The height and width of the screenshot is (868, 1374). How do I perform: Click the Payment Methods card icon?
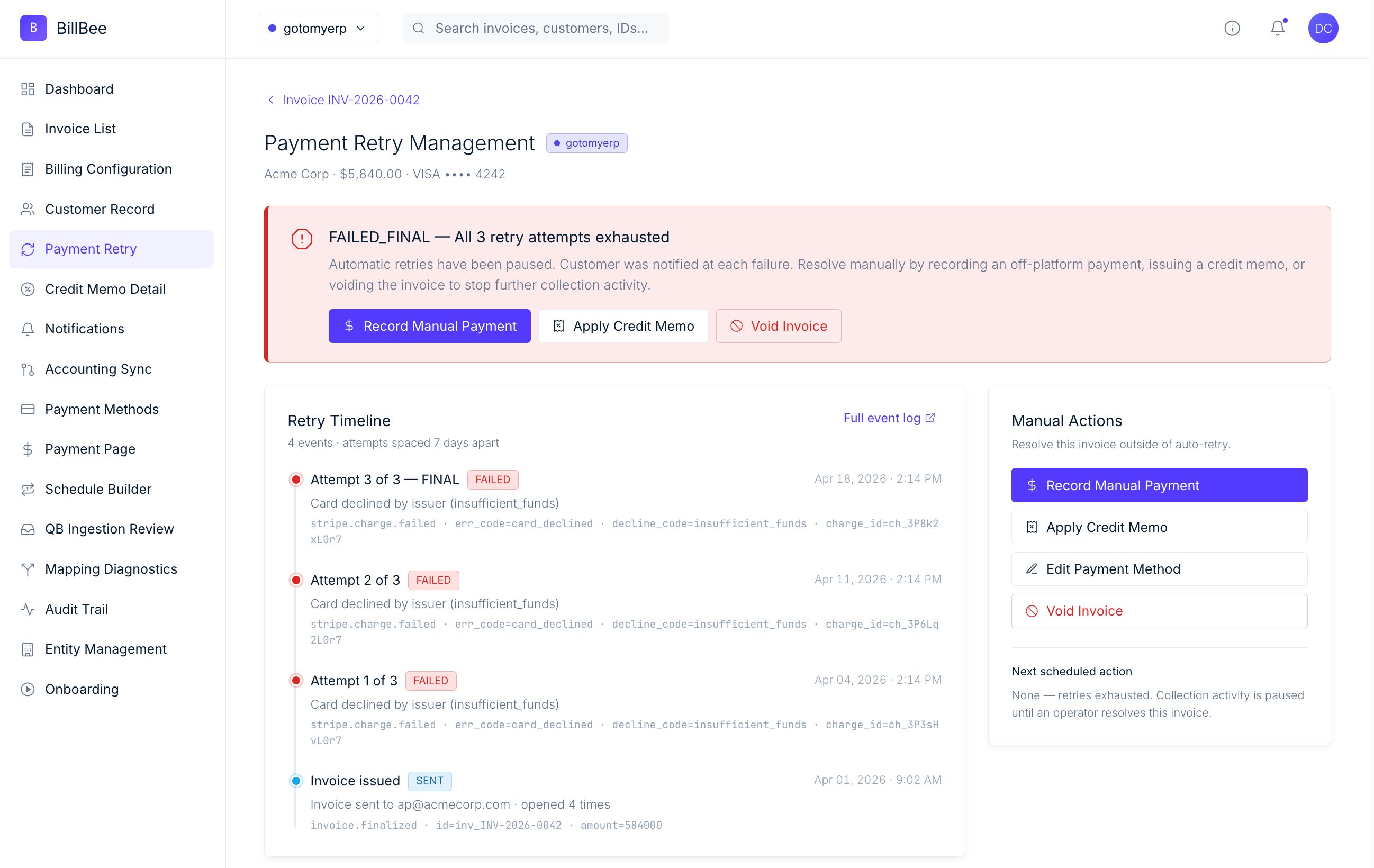pos(28,409)
